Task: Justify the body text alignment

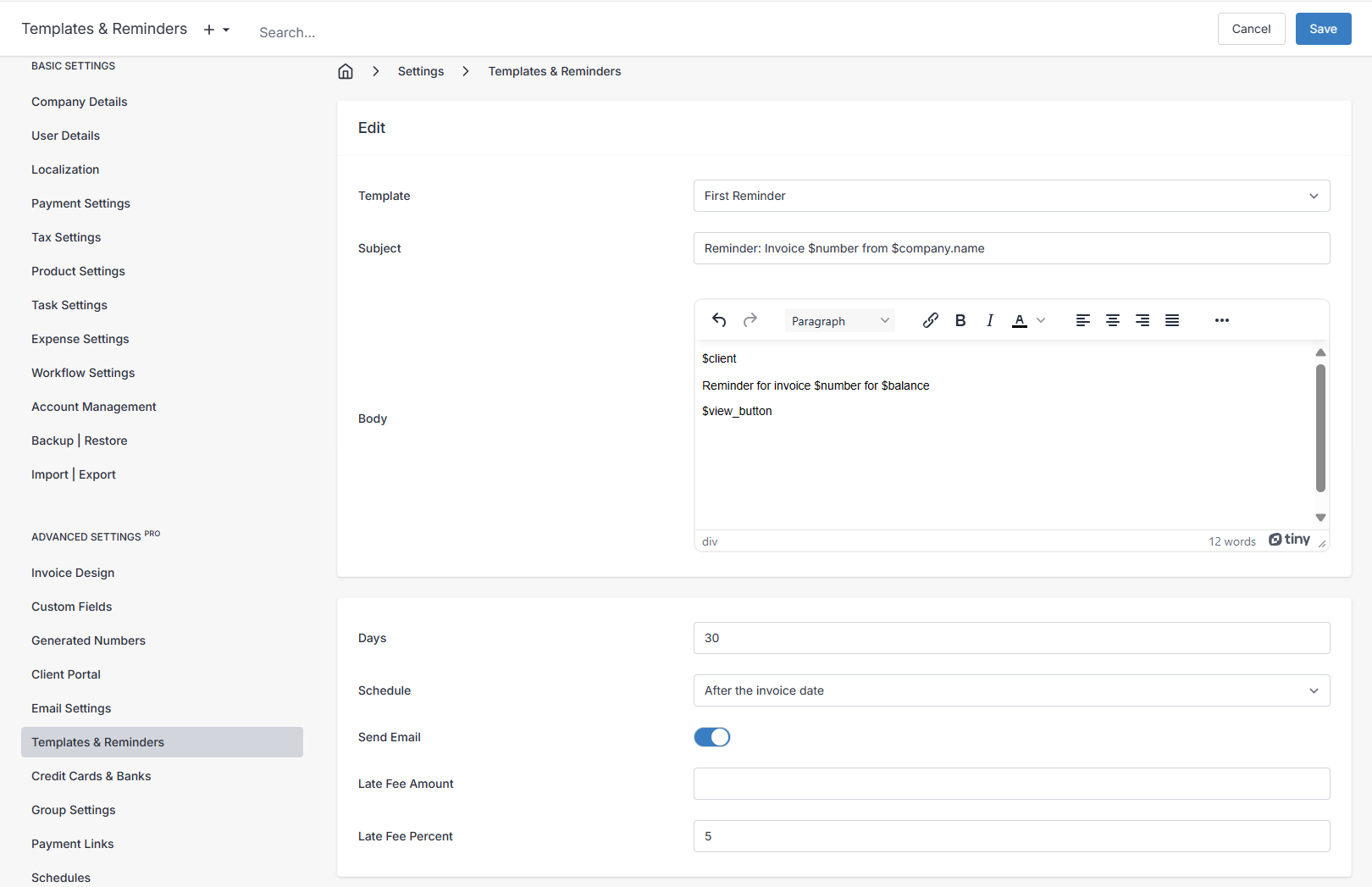Action: (1171, 320)
